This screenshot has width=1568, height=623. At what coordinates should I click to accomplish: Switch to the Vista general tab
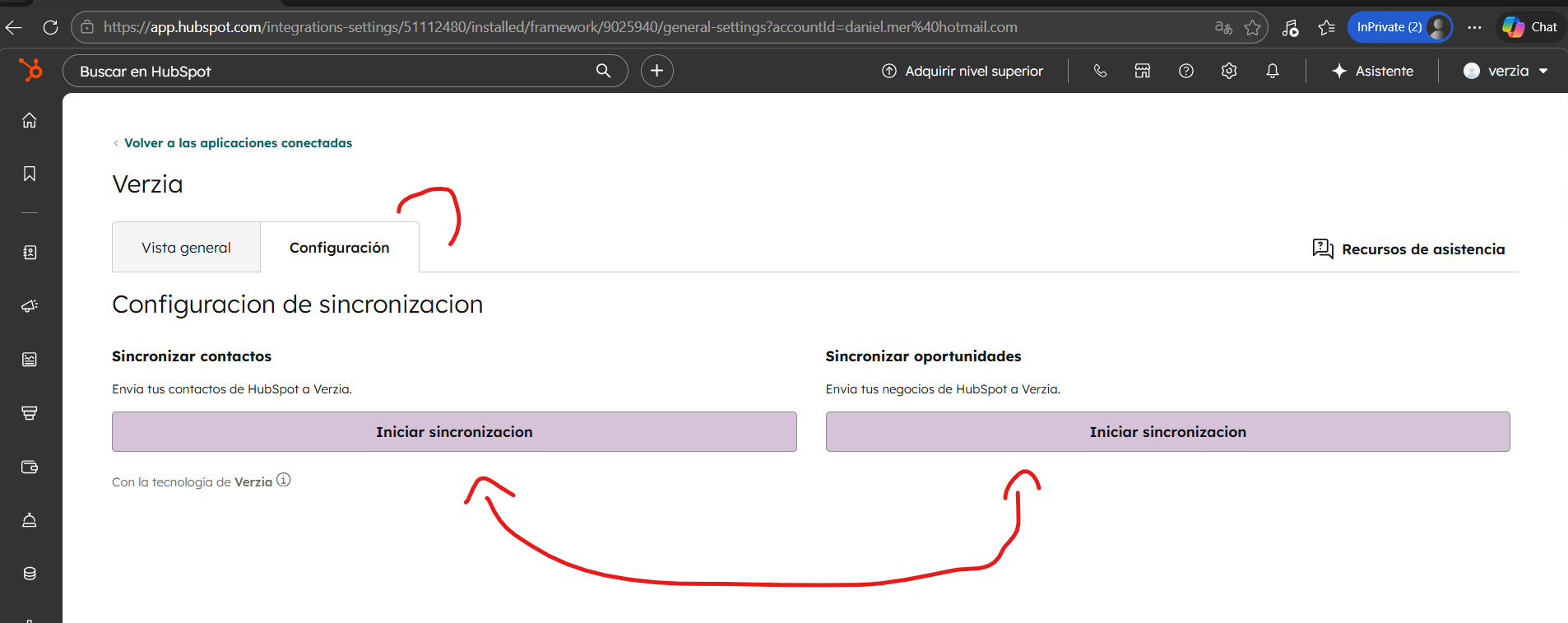click(186, 248)
